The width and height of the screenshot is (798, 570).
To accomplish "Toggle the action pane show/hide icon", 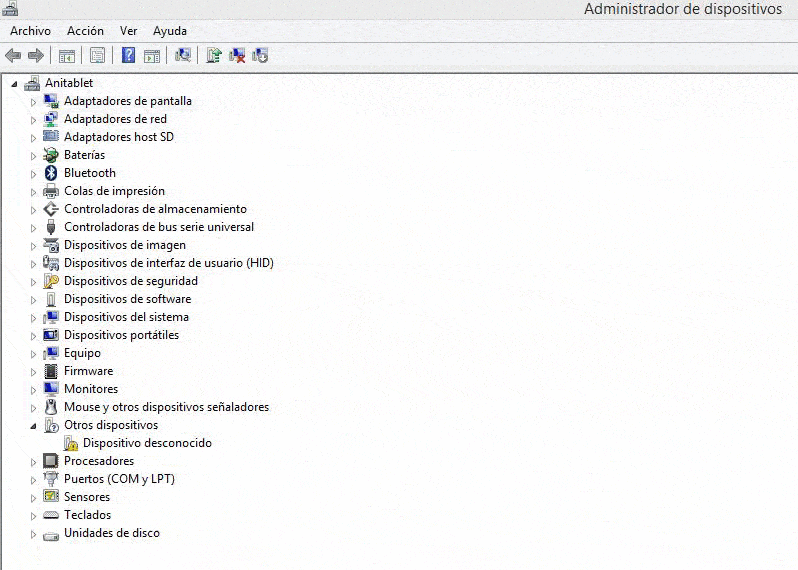I will pos(152,55).
